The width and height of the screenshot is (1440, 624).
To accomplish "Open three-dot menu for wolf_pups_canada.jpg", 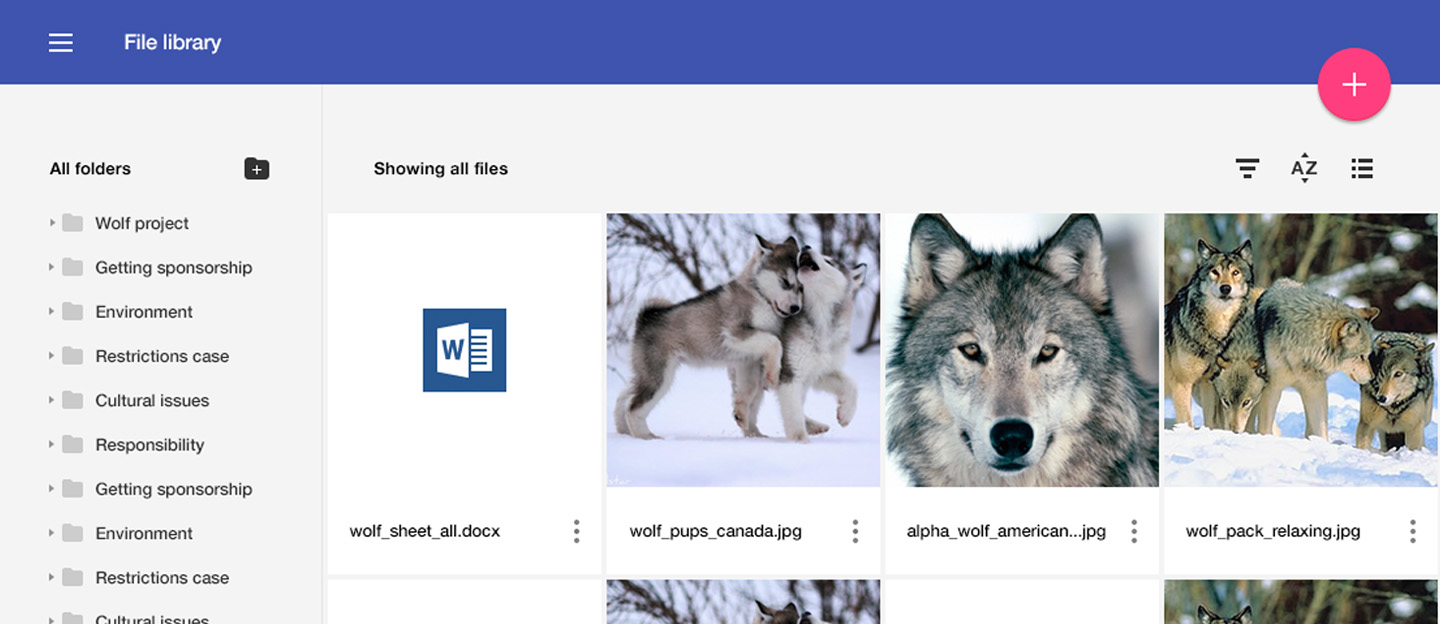I will point(855,531).
